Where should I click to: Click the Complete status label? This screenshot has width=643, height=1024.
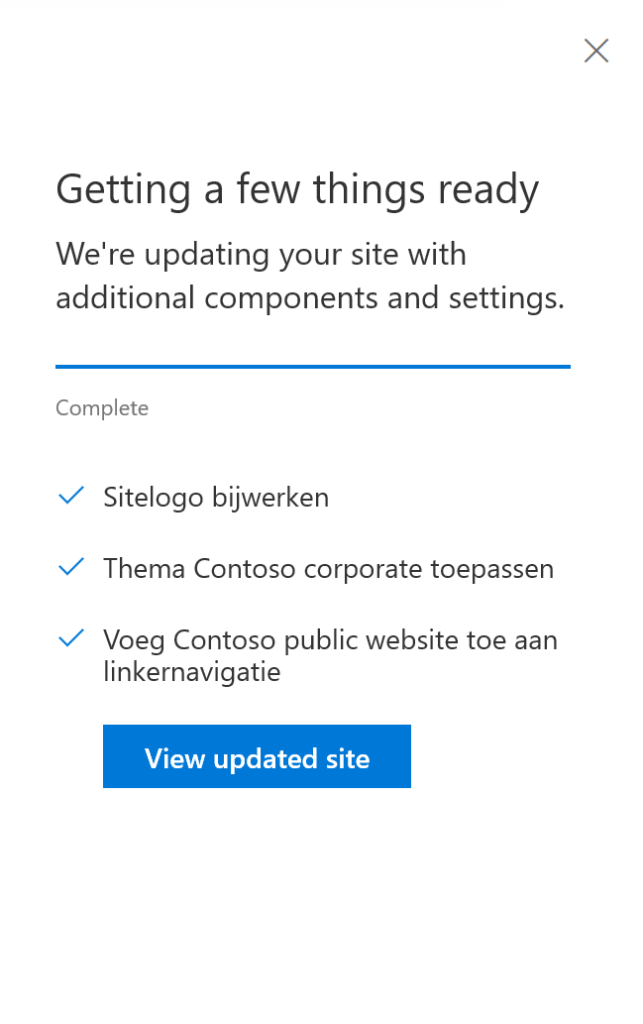click(102, 408)
